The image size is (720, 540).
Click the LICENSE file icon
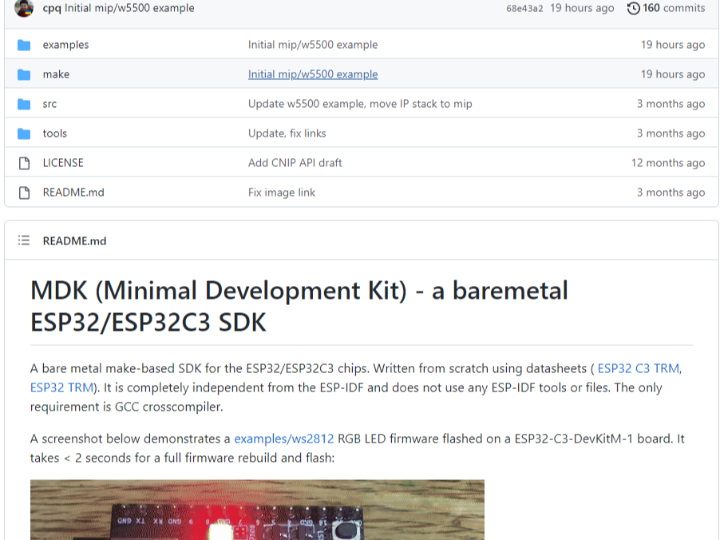(x=24, y=163)
